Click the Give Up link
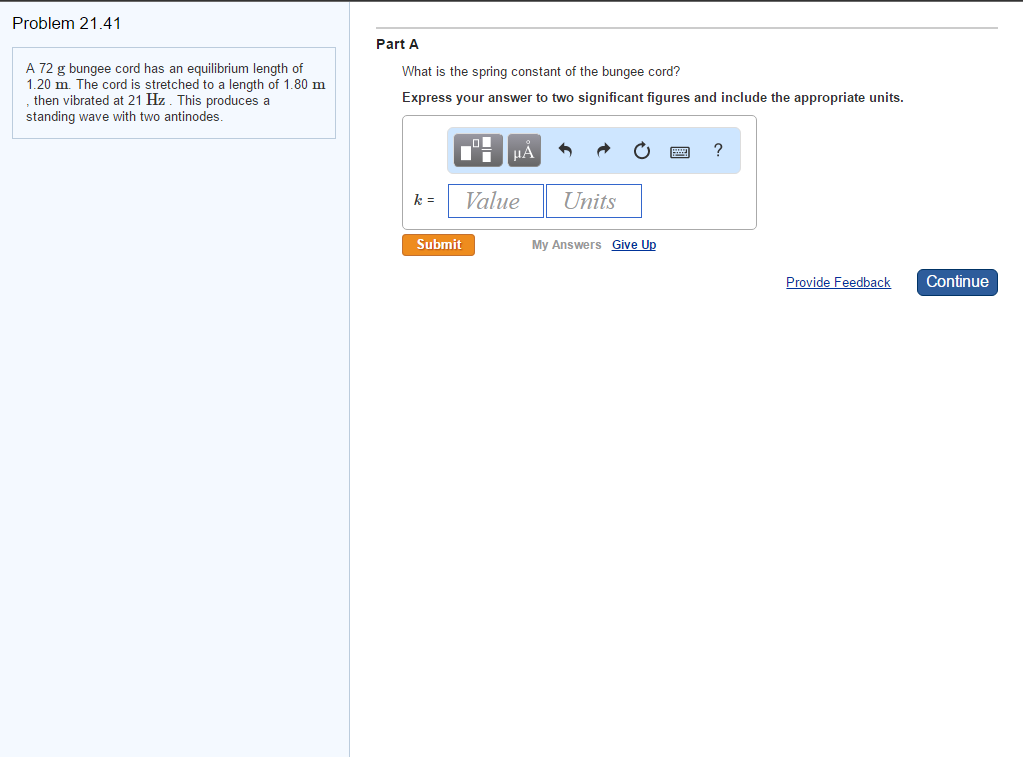This screenshot has height=757, width=1023. coord(634,245)
